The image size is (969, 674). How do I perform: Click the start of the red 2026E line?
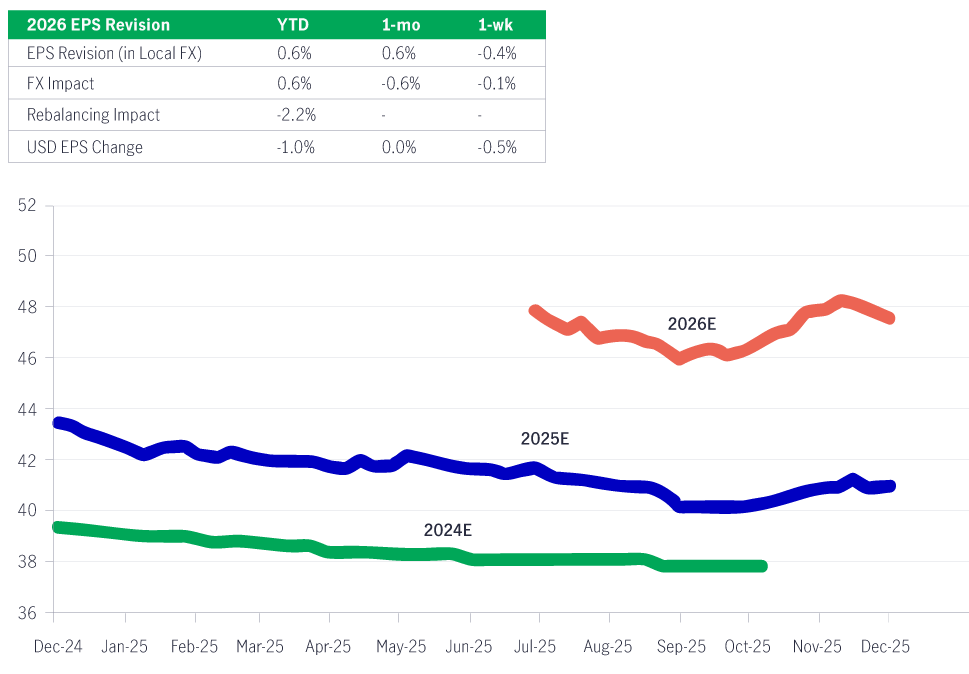[535, 310]
